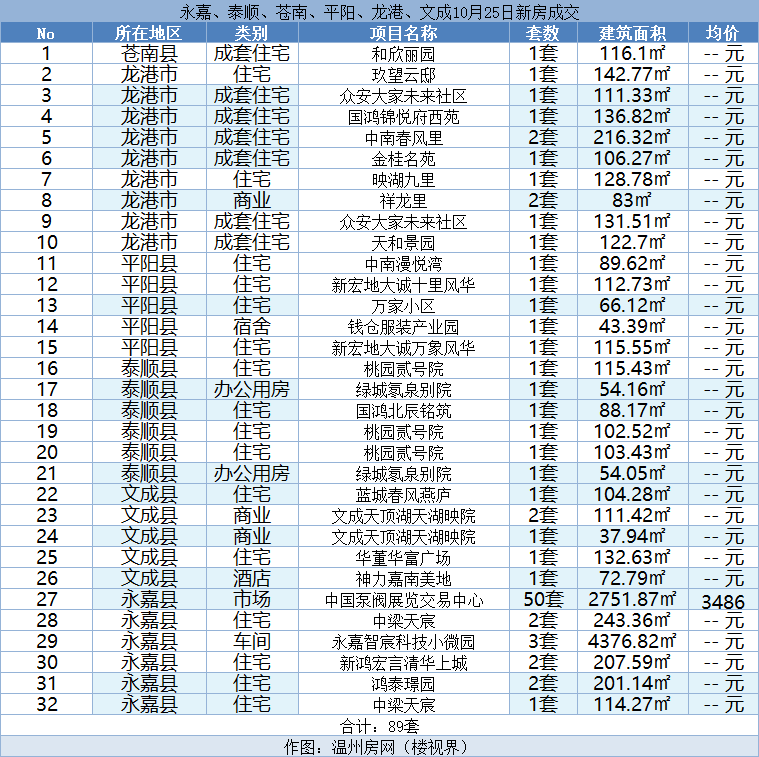Screen dimensions: 759x757
Task: Click the total 合计：89套
Action: 379,726
